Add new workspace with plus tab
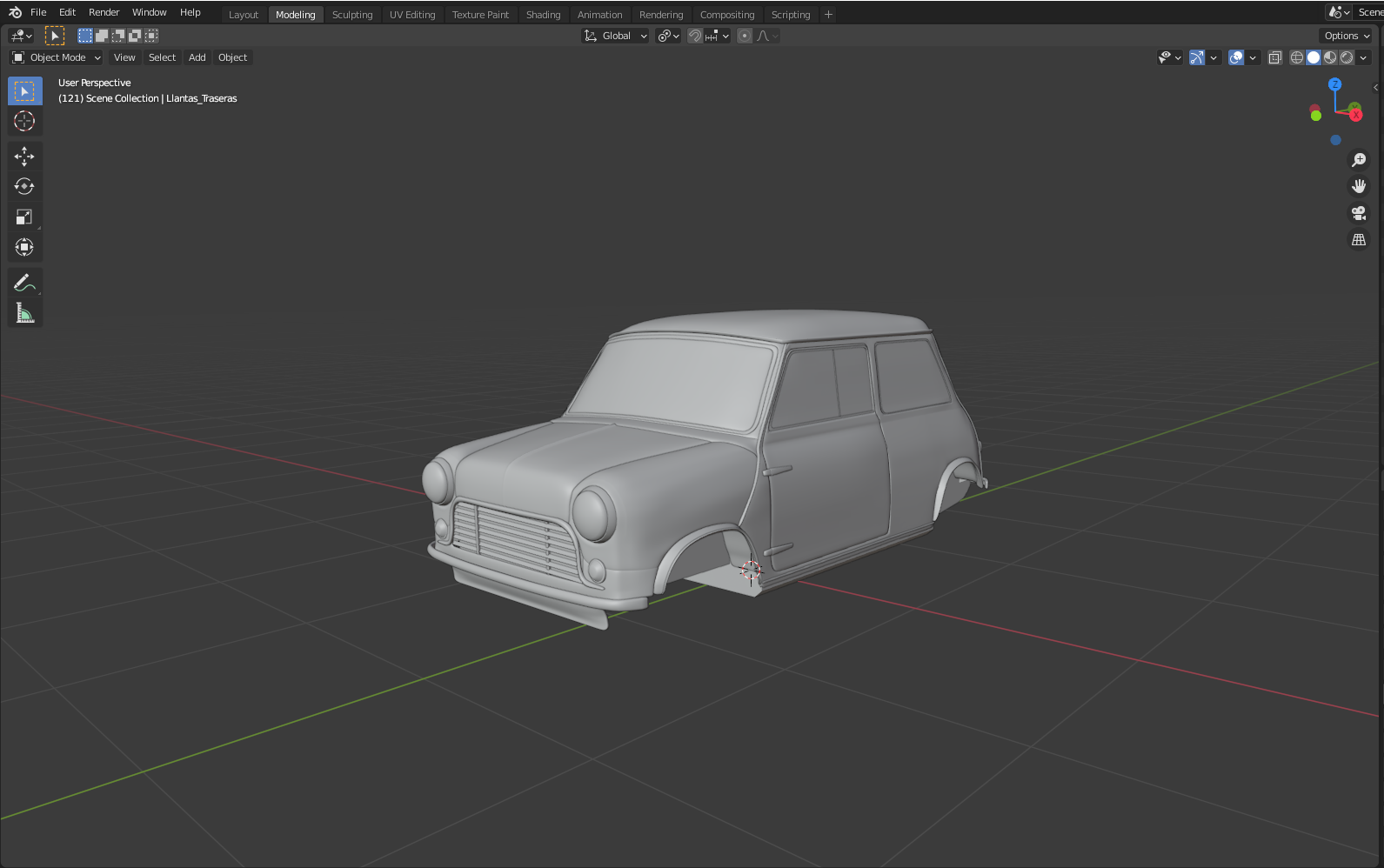This screenshot has height=868, width=1384. point(828,15)
